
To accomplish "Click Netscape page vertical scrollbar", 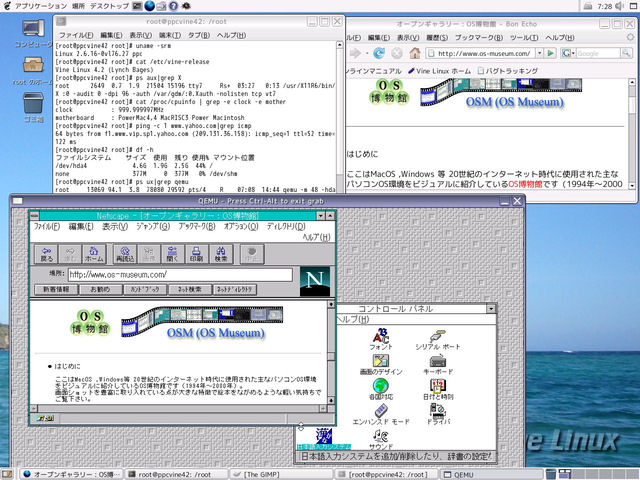I will (x=331, y=353).
